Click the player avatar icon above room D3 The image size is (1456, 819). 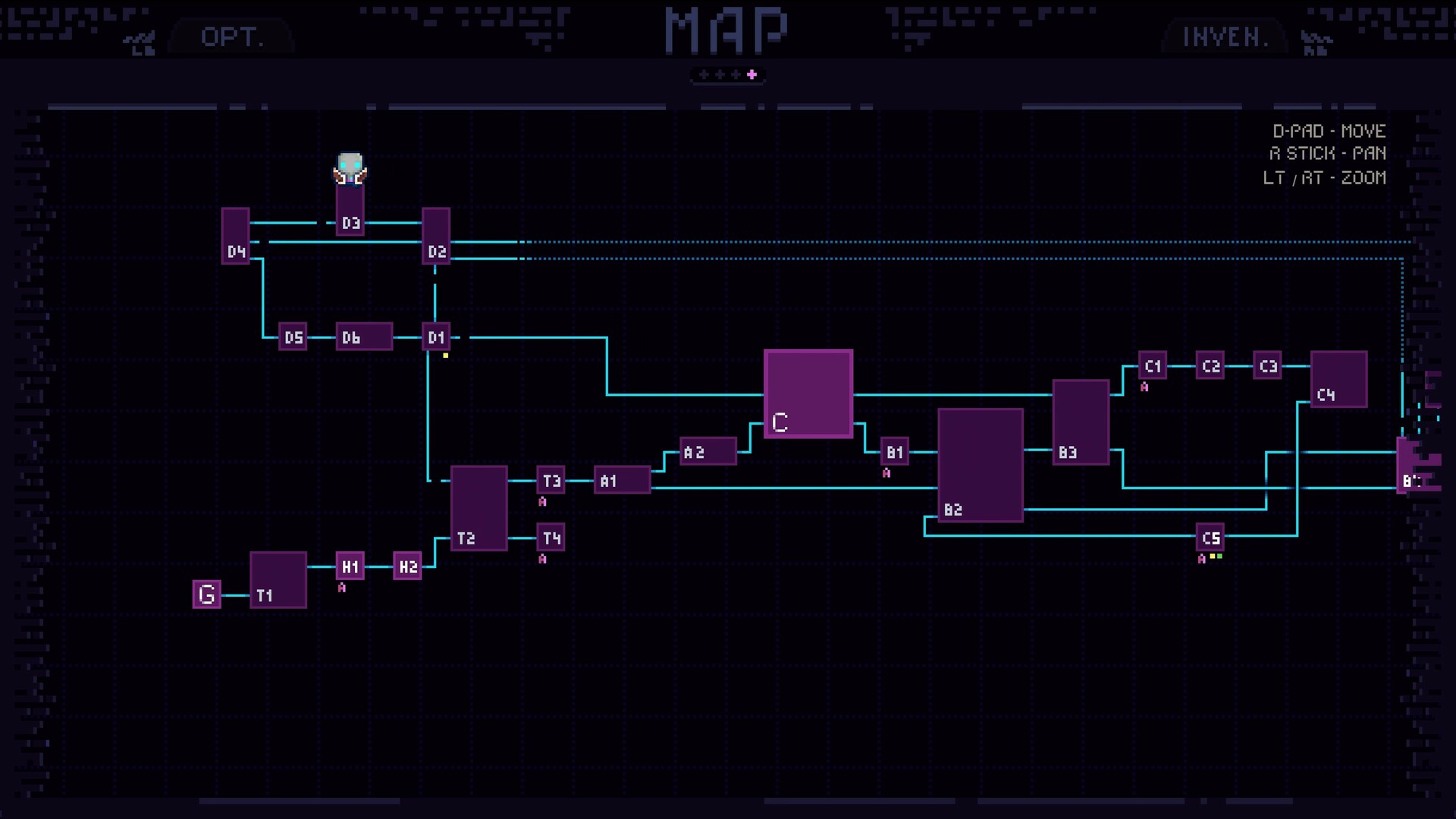pos(350,168)
